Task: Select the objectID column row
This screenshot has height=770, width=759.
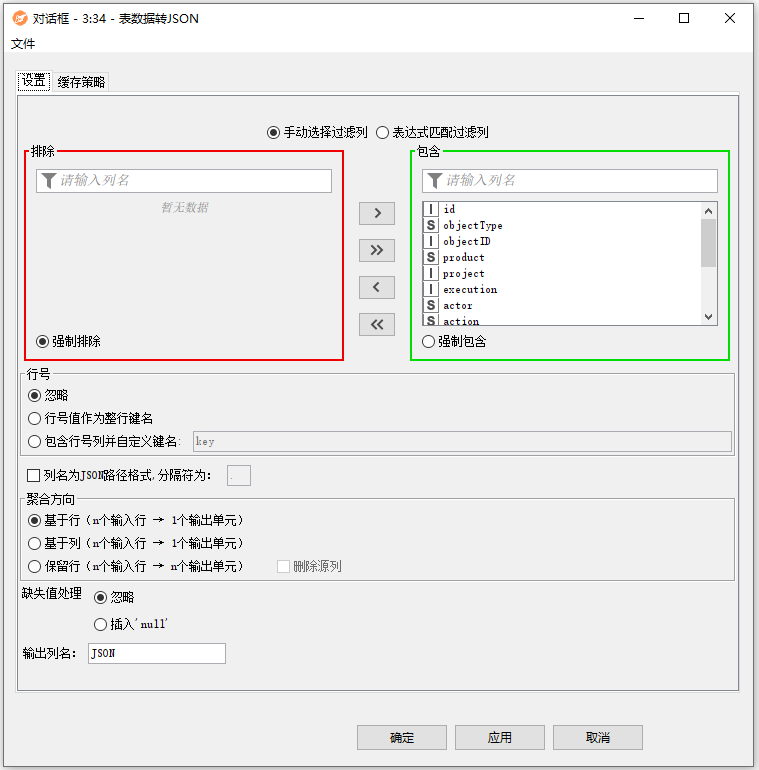Action: click(562, 241)
